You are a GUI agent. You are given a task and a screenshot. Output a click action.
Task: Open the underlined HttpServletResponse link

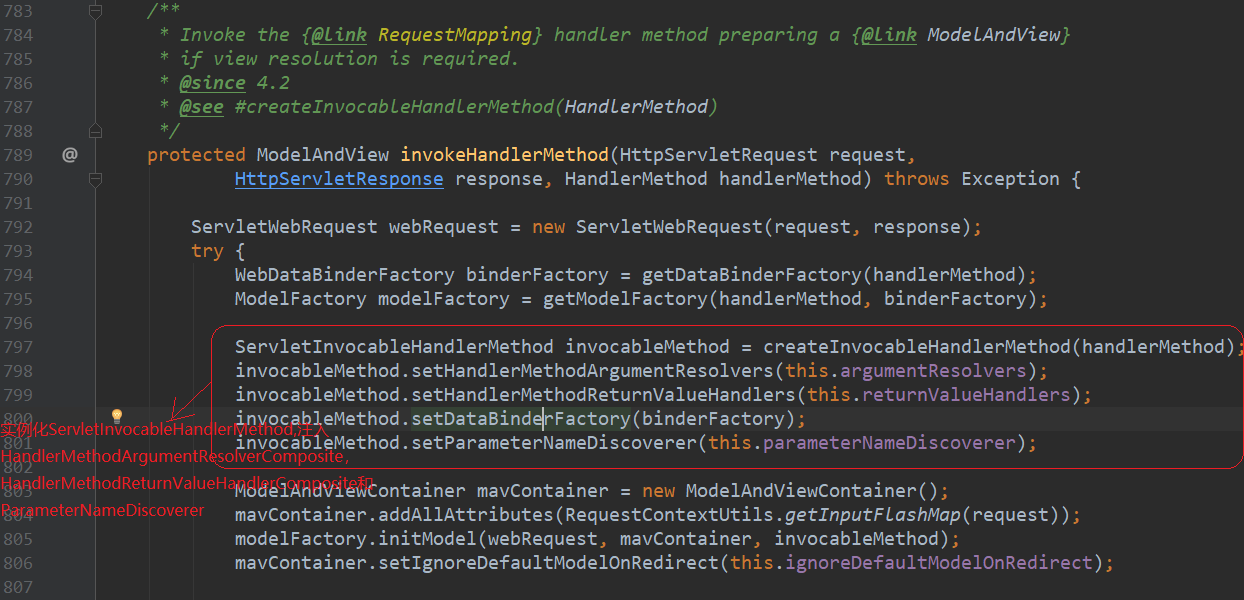(x=339, y=179)
